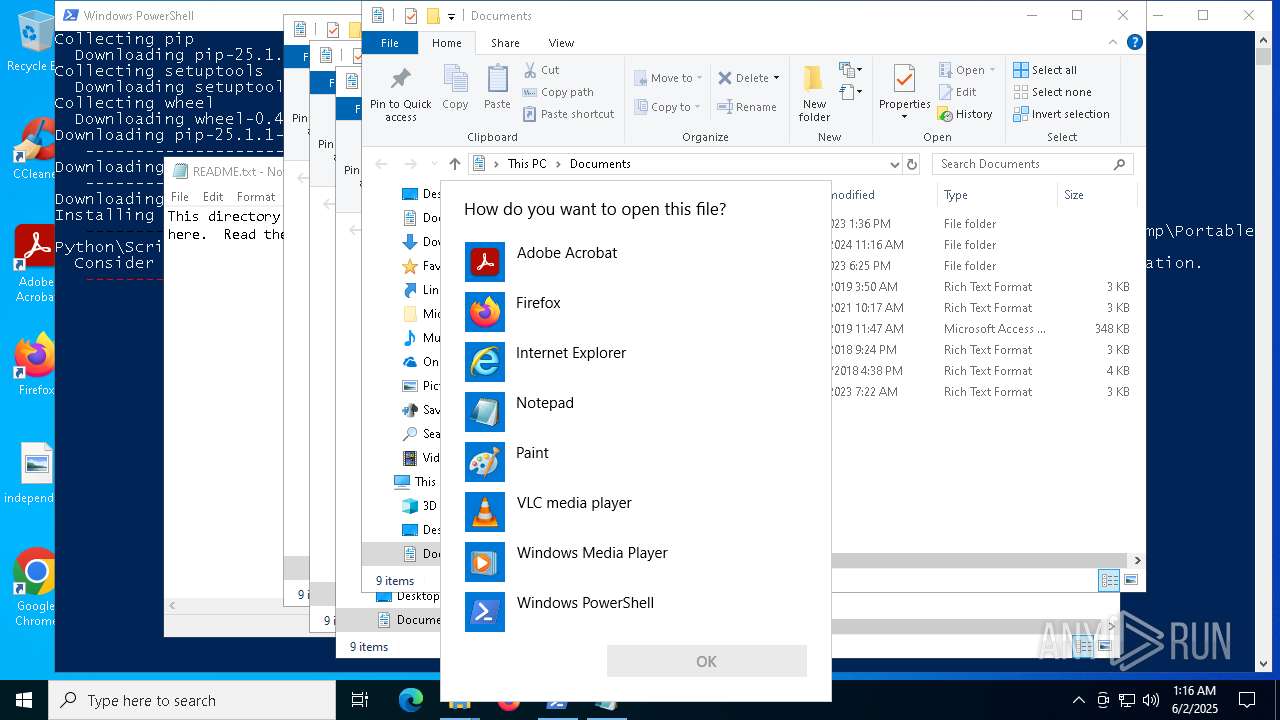
Task: Launch Microsoft Edge from the taskbar
Action: point(411,700)
